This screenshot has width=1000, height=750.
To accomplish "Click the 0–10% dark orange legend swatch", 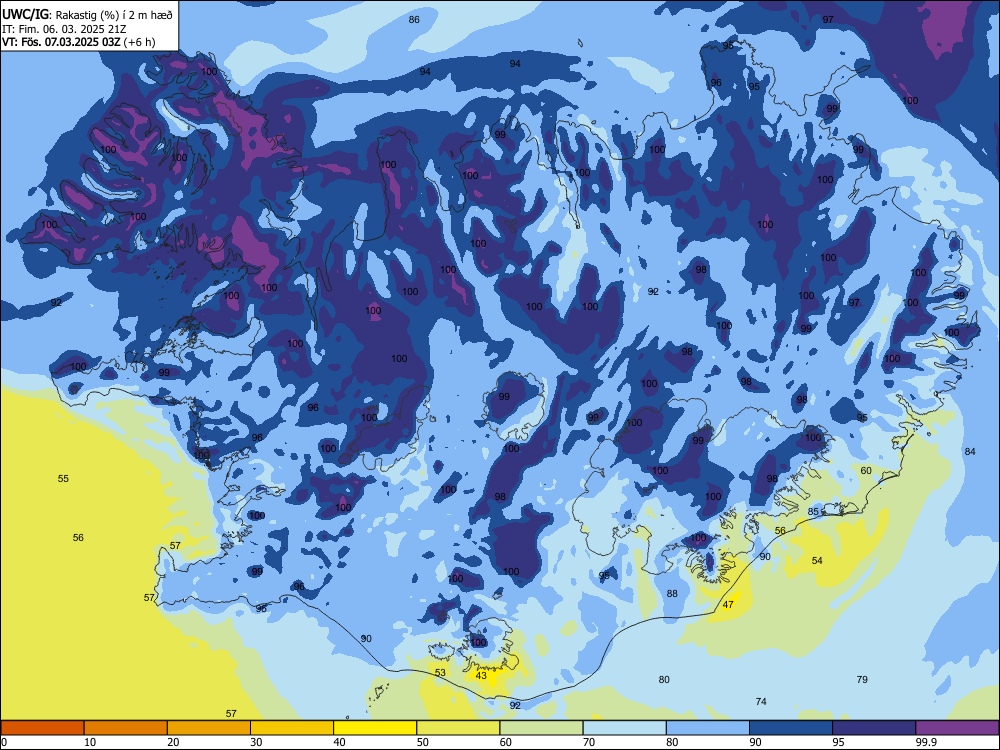I will pos(42,728).
